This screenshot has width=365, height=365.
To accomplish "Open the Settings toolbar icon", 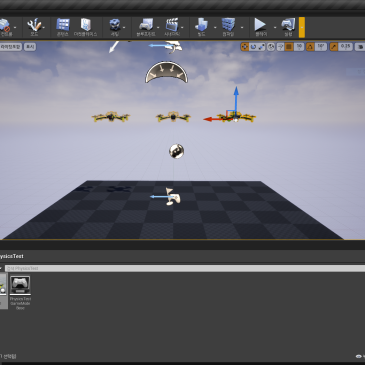I will pos(115,27).
